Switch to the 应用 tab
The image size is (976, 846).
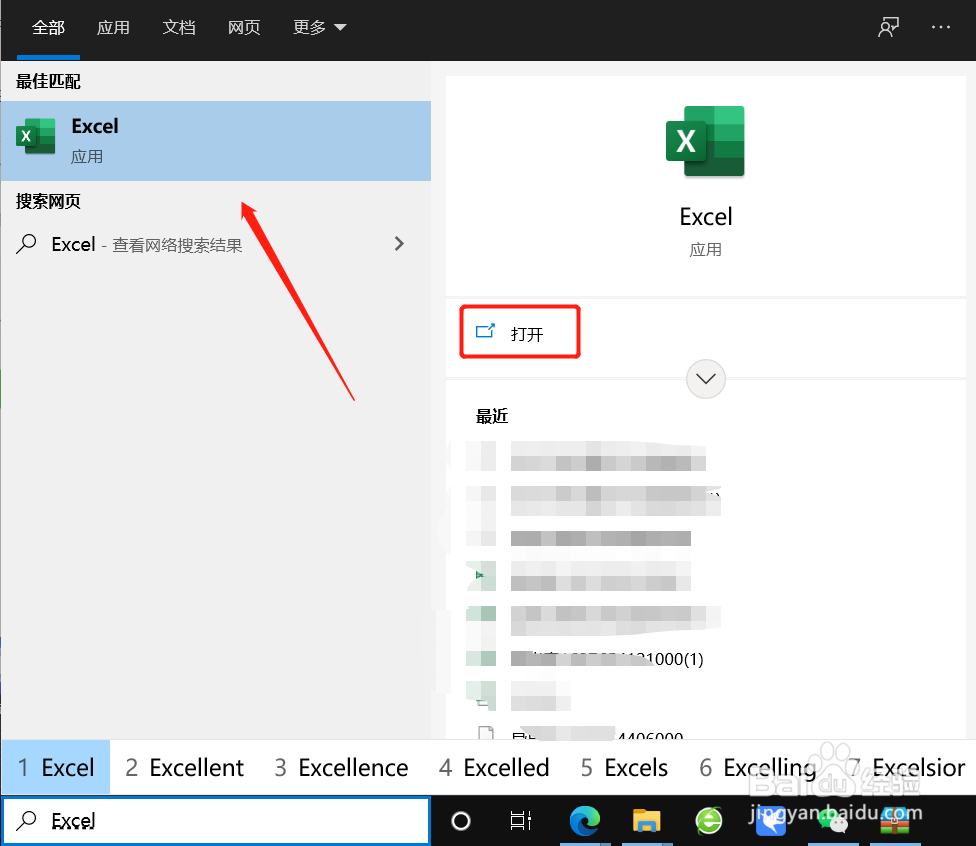tap(113, 27)
